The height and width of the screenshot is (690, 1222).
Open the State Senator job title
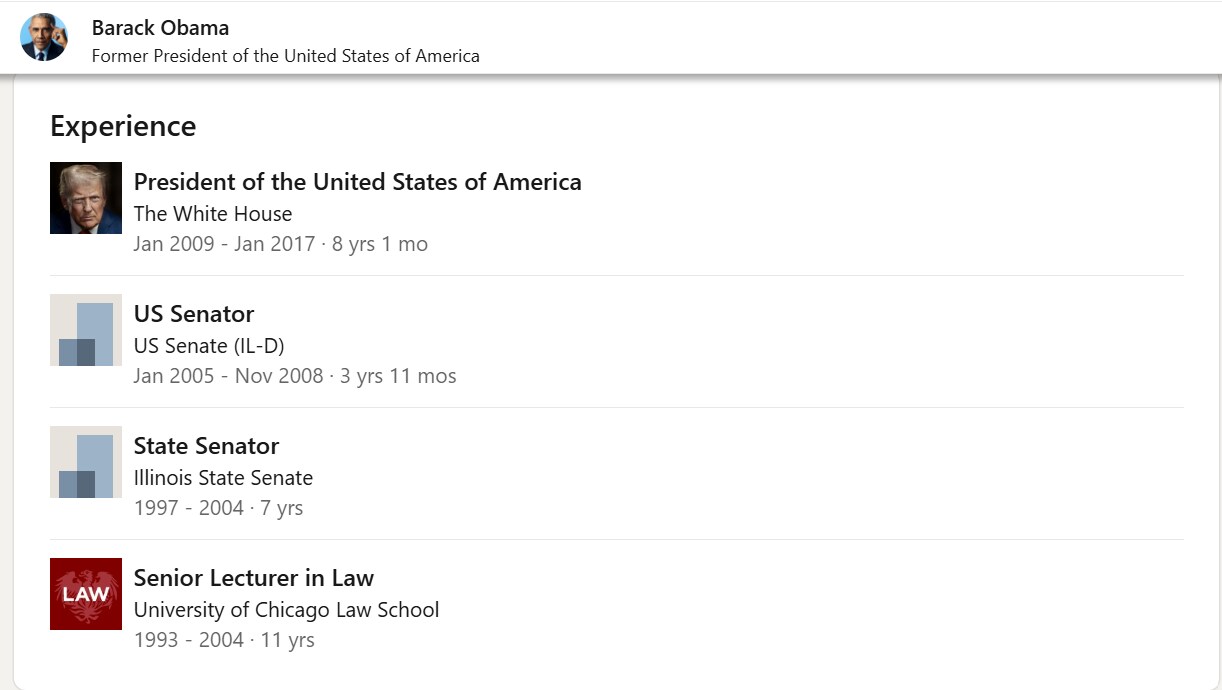[x=206, y=446]
